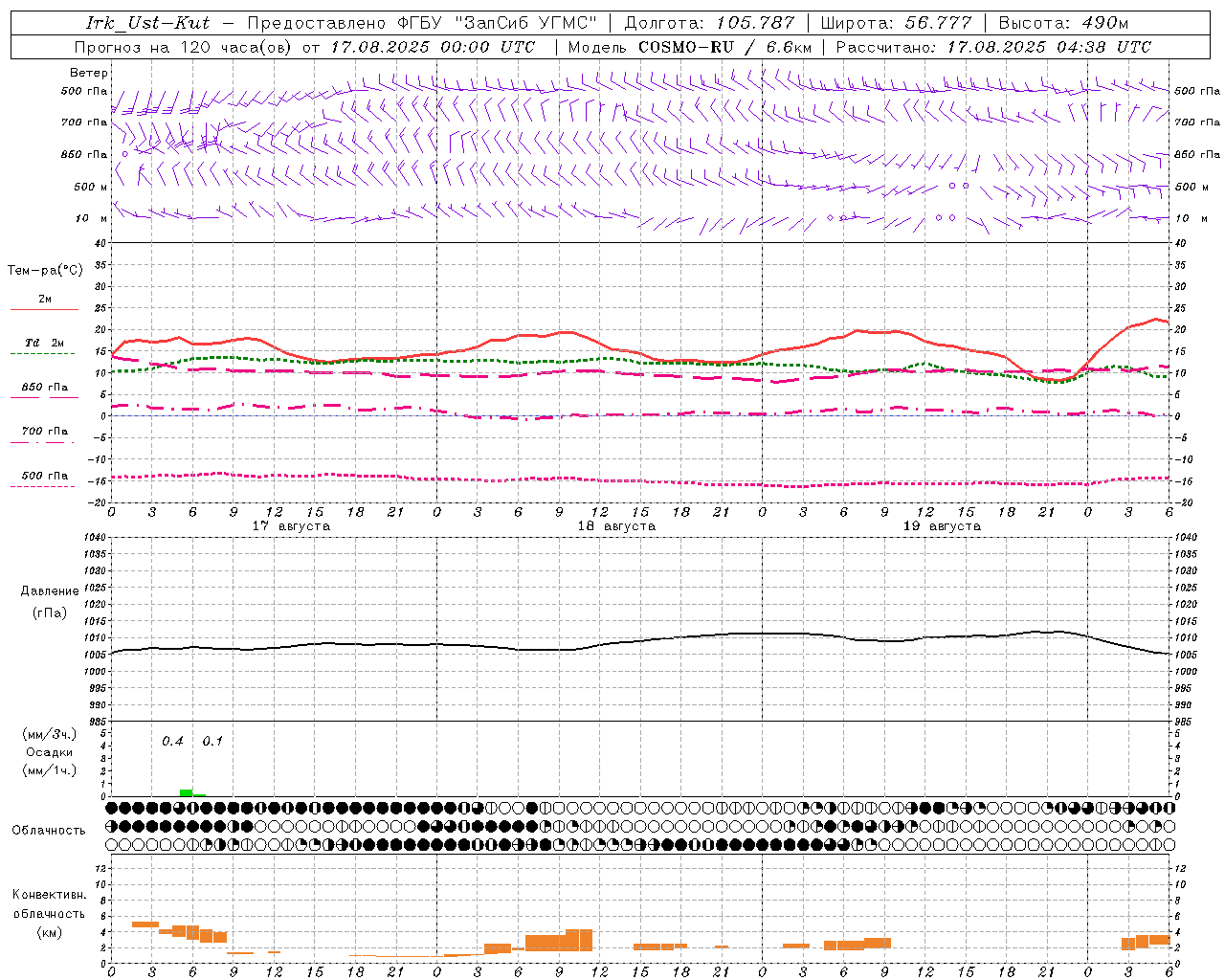This screenshot has height=980, width=1225.
Task: Select the (мм/1ч.) precipitation unit label
Action: [x=49, y=770]
